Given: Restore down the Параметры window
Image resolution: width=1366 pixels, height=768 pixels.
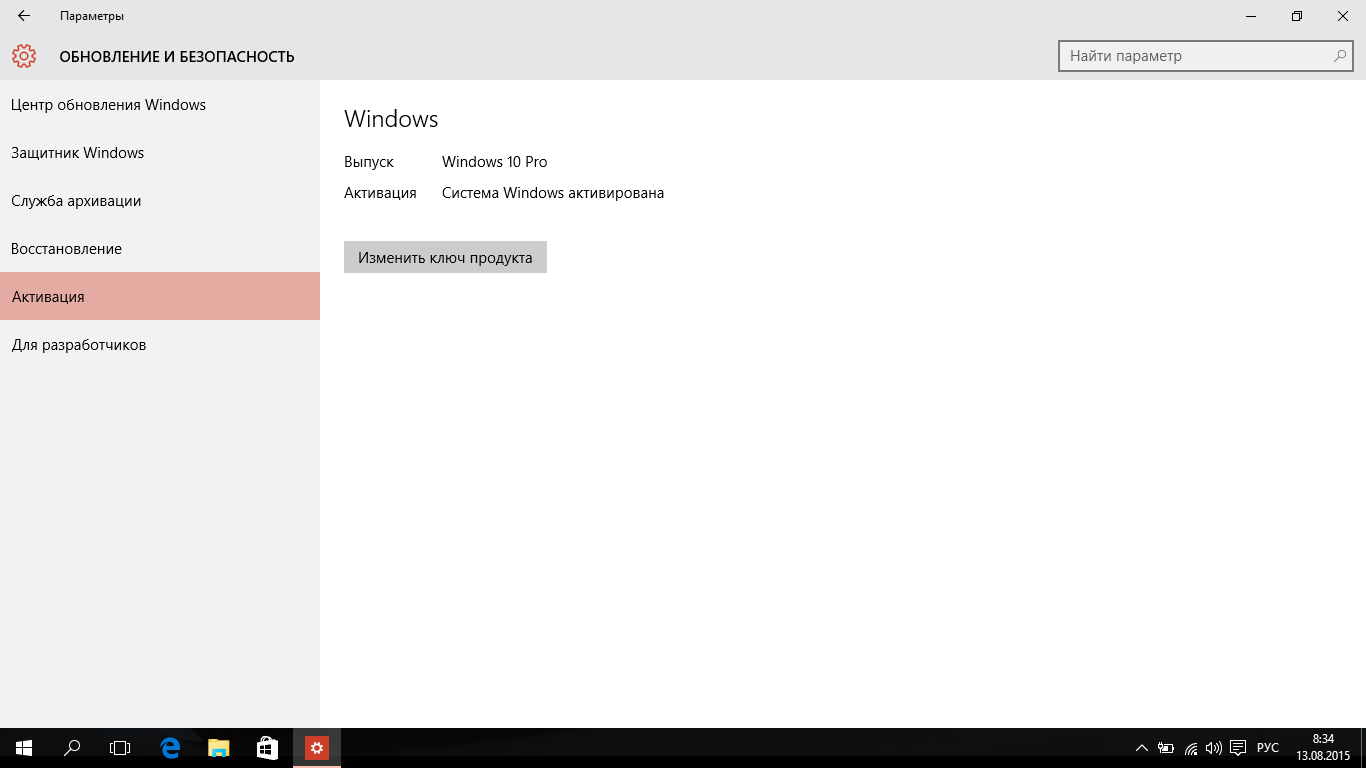Looking at the screenshot, I should tap(1297, 16).
